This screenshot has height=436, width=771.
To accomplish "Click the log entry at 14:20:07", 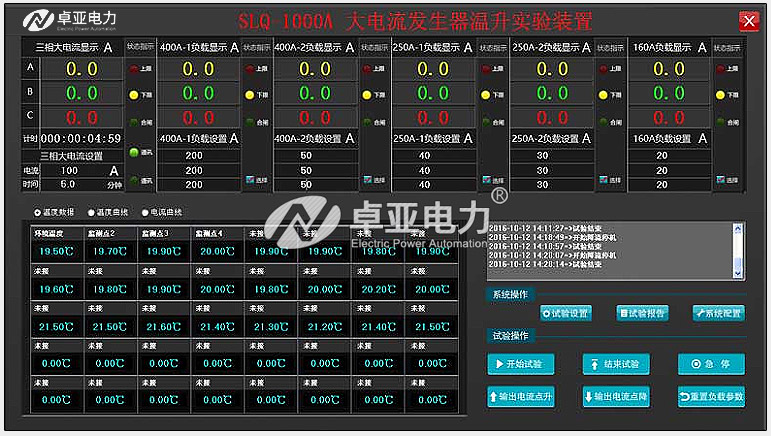I will point(552,256).
